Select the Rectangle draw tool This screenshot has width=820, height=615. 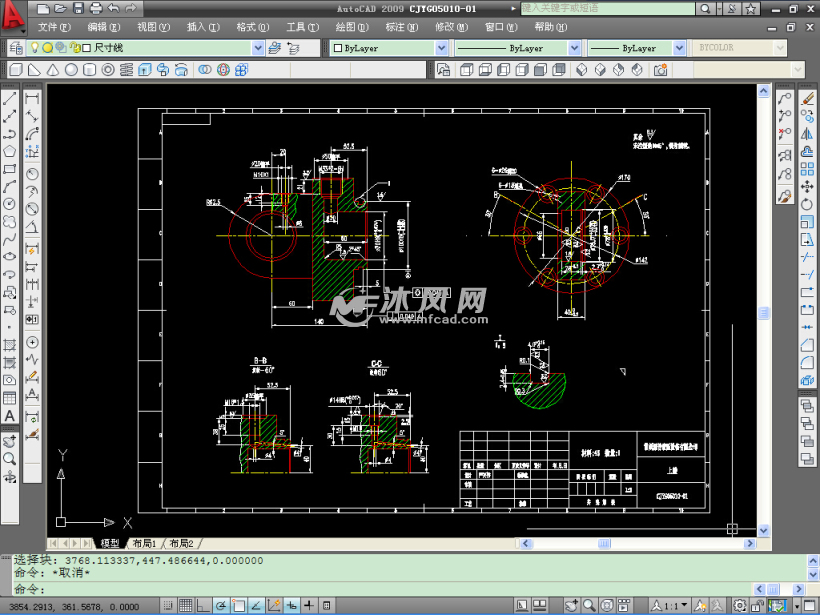[x=9, y=169]
